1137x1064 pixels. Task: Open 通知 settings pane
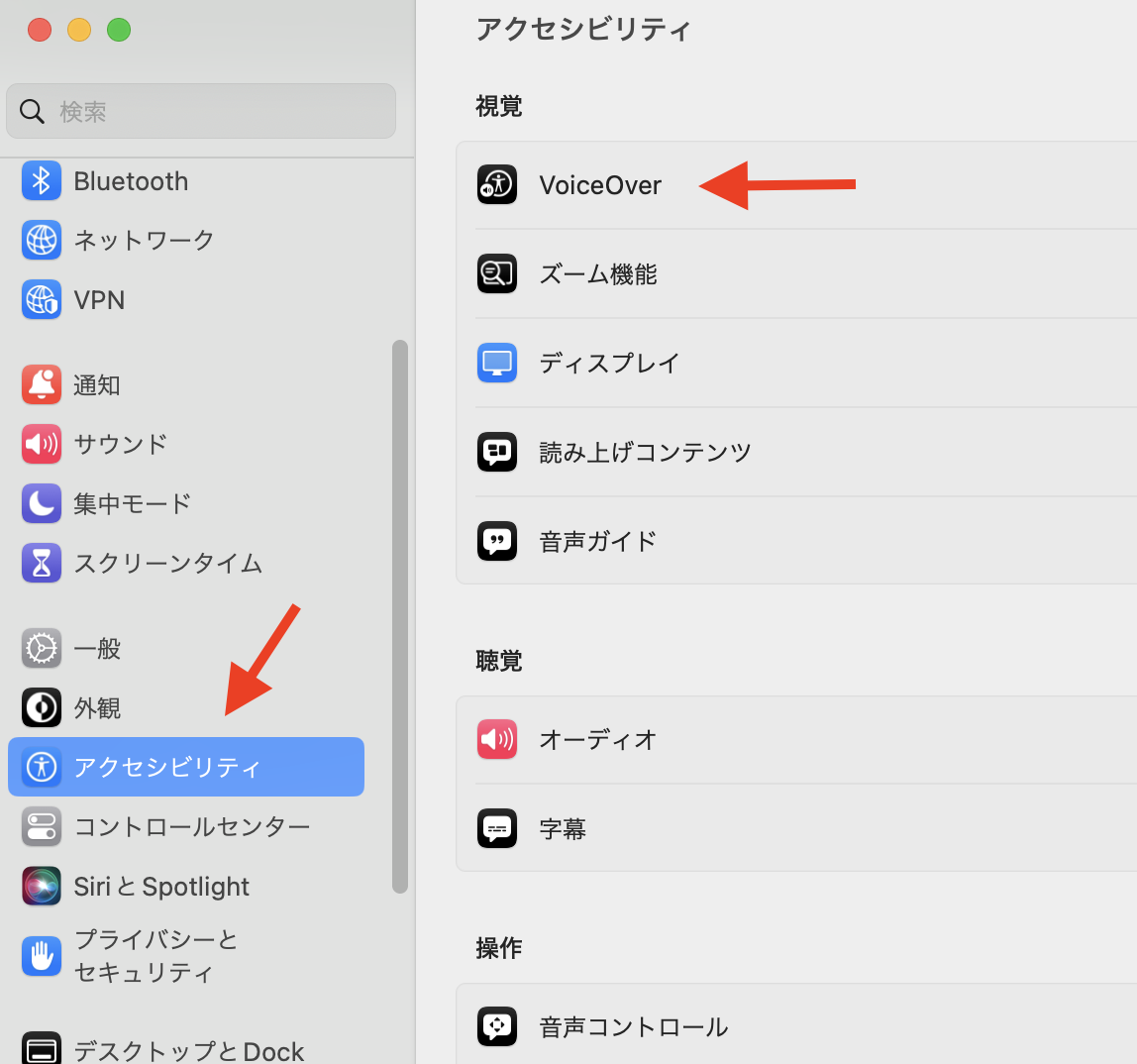click(x=96, y=385)
